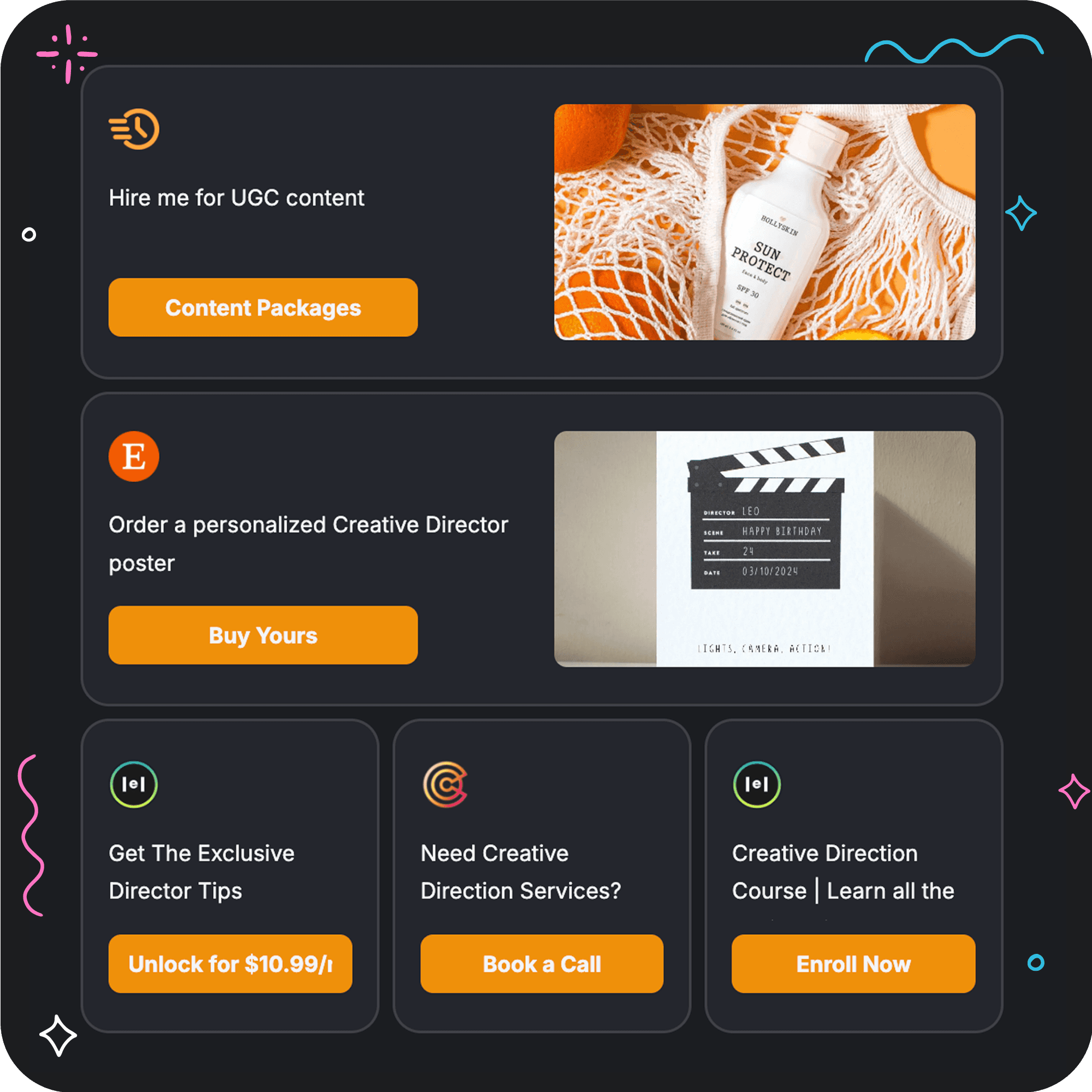Screen dimensions: 1092x1092
Task: Click the blue four-point star icon
Action: point(1021,213)
